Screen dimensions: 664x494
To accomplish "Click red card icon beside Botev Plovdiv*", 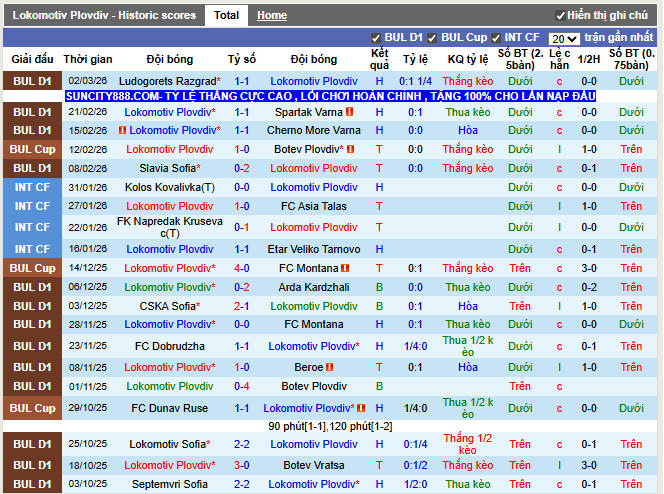I will coord(350,149).
